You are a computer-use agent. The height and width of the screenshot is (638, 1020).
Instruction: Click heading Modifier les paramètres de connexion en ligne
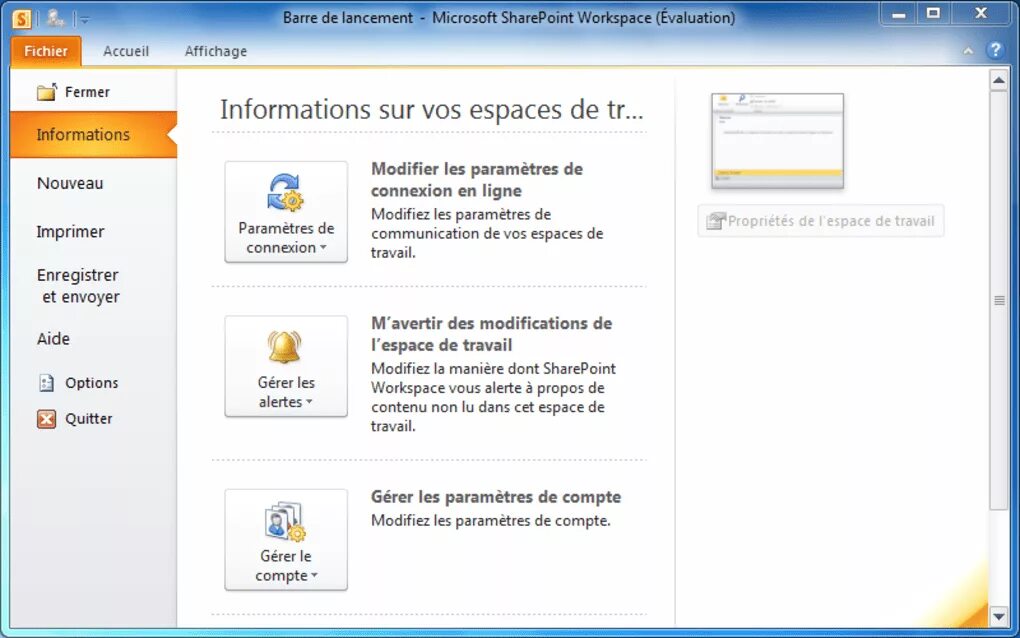click(x=477, y=179)
